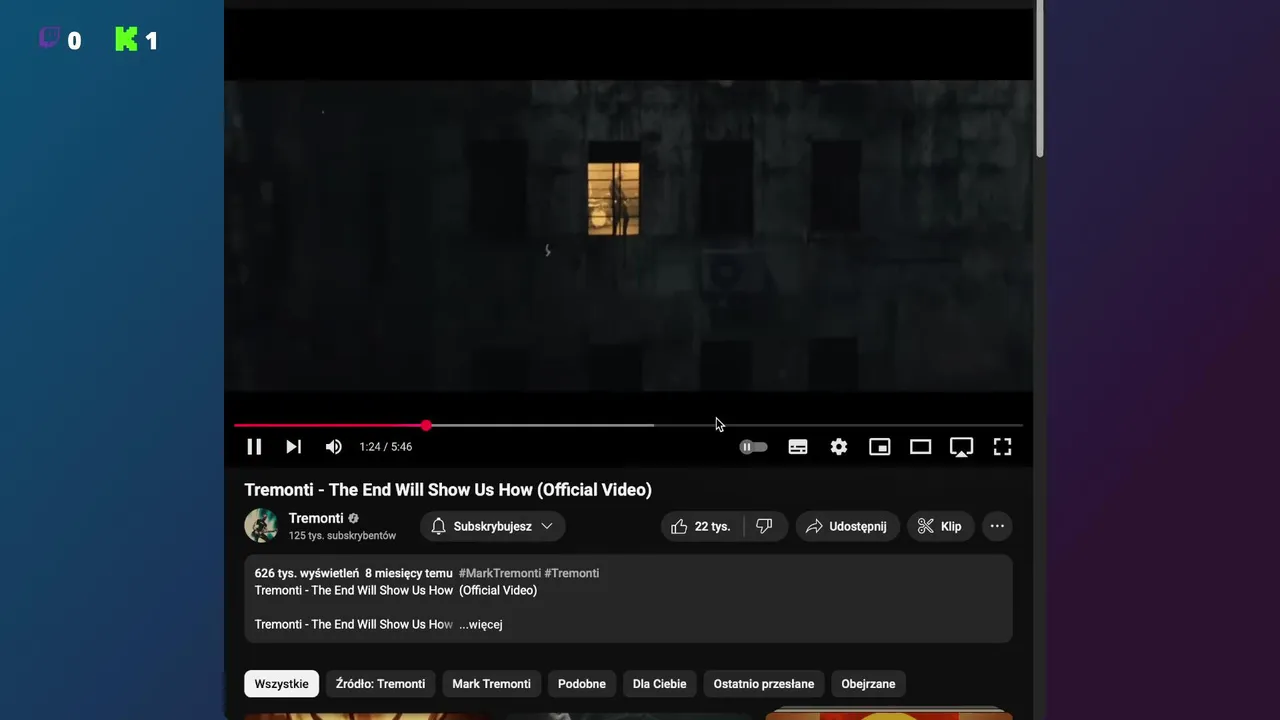Open the Subskrybujesz dropdown
The width and height of the screenshot is (1280, 720).
click(x=492, y=526)
